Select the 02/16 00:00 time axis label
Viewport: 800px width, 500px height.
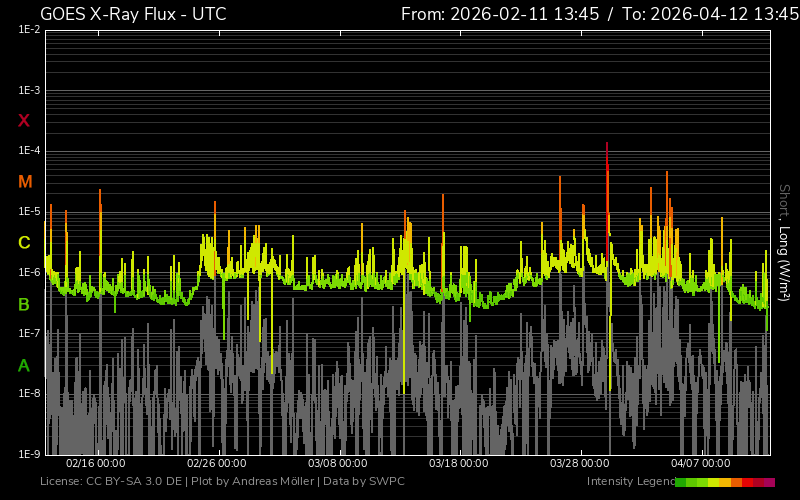point(96,464)
